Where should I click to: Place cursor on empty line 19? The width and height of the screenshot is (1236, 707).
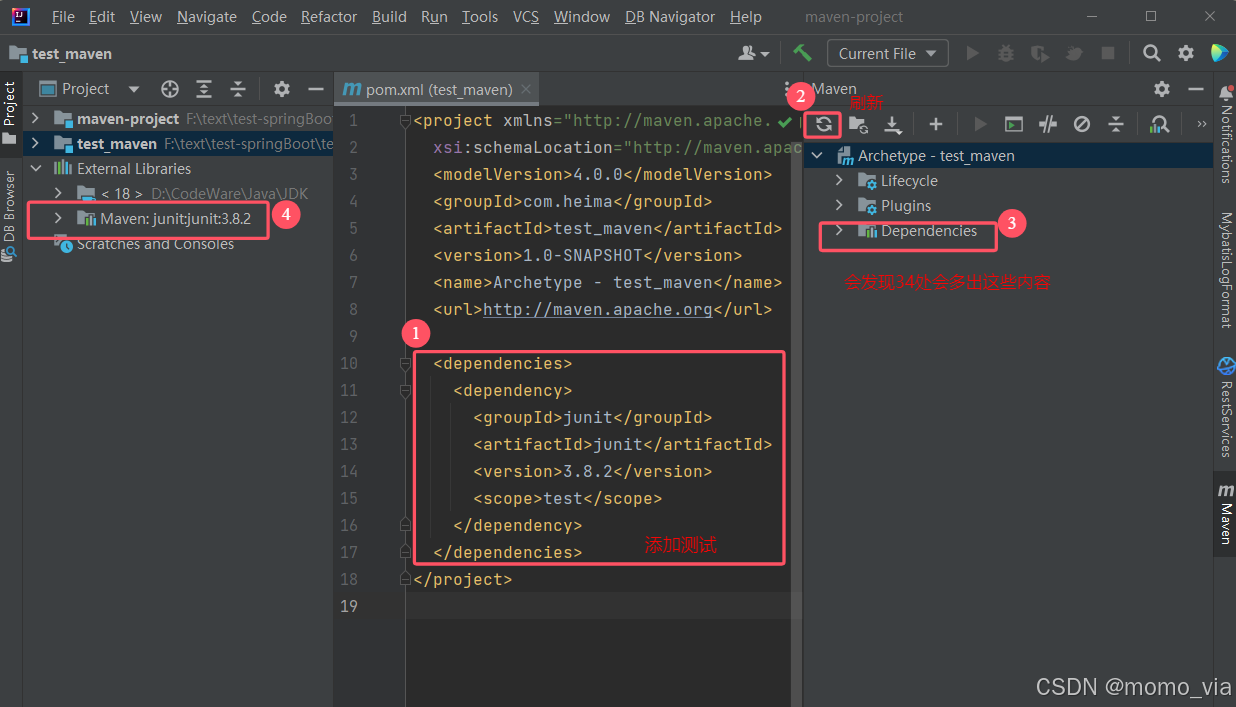(x=600, y=606)
